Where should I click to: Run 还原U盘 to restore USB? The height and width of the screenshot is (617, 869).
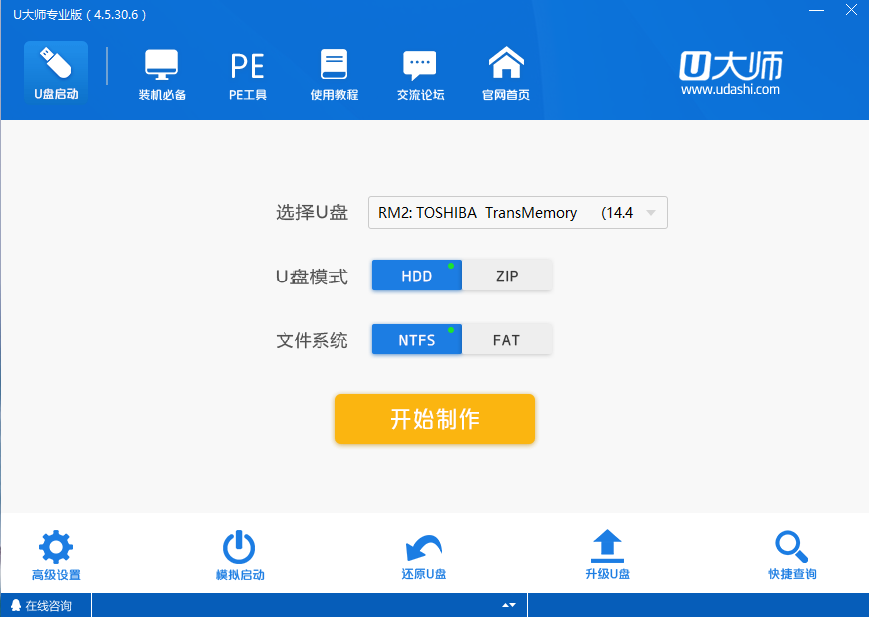tap(423, 553)
